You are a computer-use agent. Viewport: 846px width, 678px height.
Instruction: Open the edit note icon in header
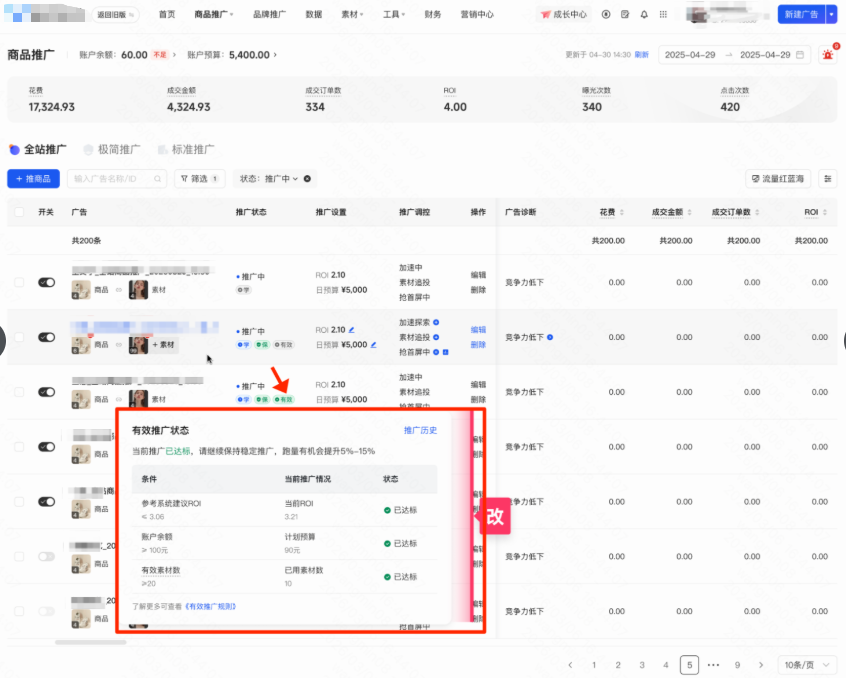click(x=625, y=15)
